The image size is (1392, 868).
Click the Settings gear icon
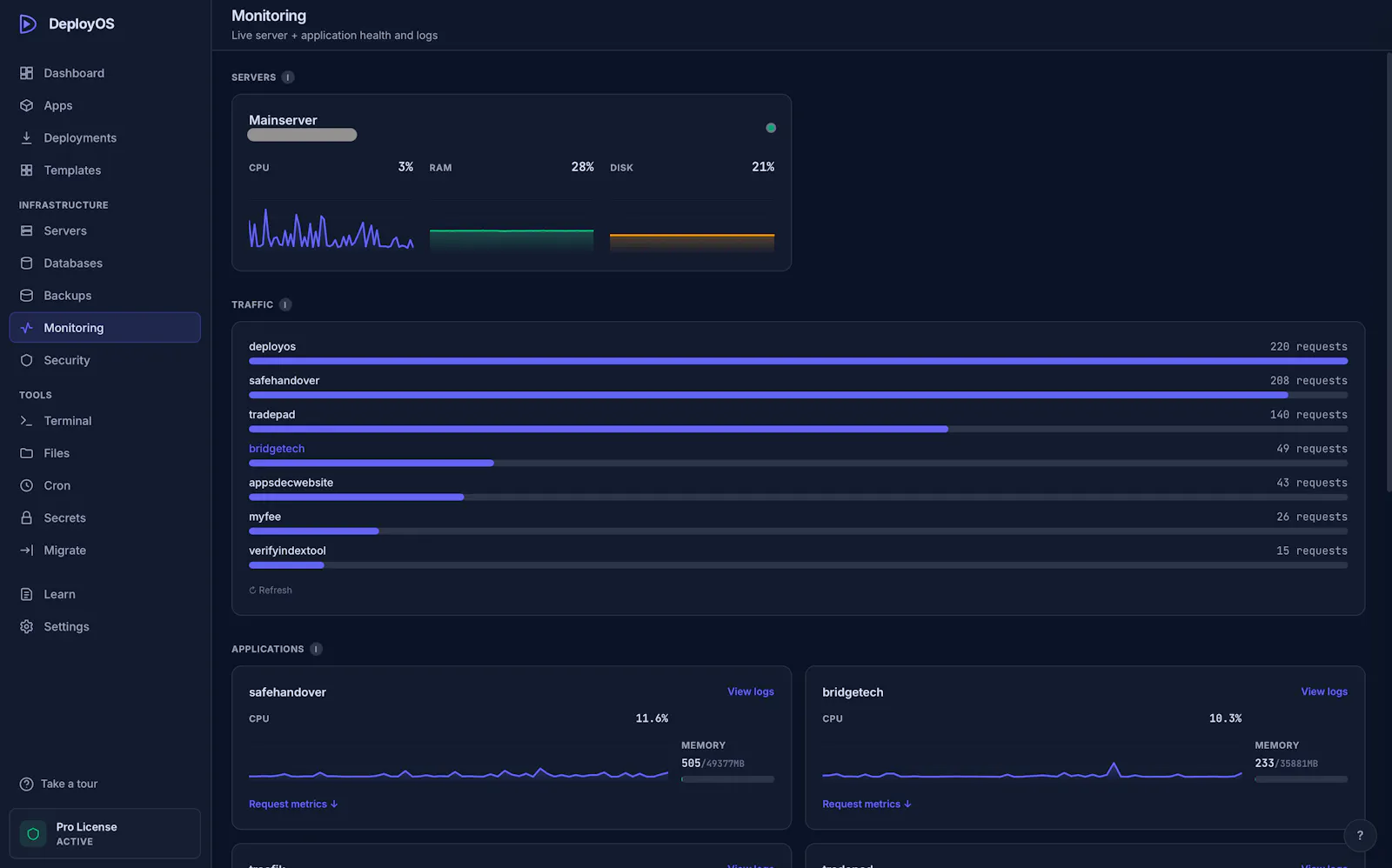[27, 626]
